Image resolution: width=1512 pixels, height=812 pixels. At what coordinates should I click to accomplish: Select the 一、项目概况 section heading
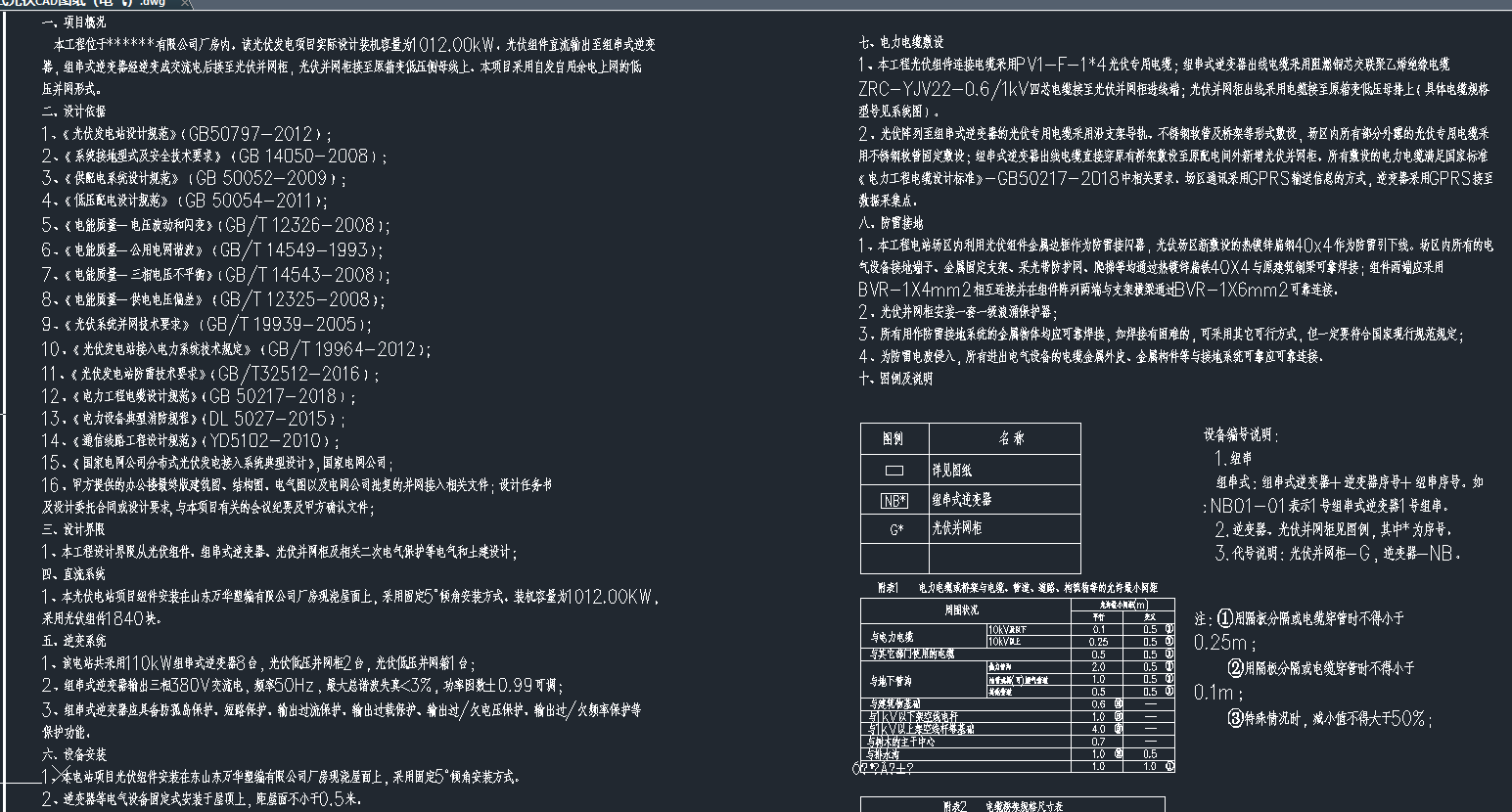(73, 22)
